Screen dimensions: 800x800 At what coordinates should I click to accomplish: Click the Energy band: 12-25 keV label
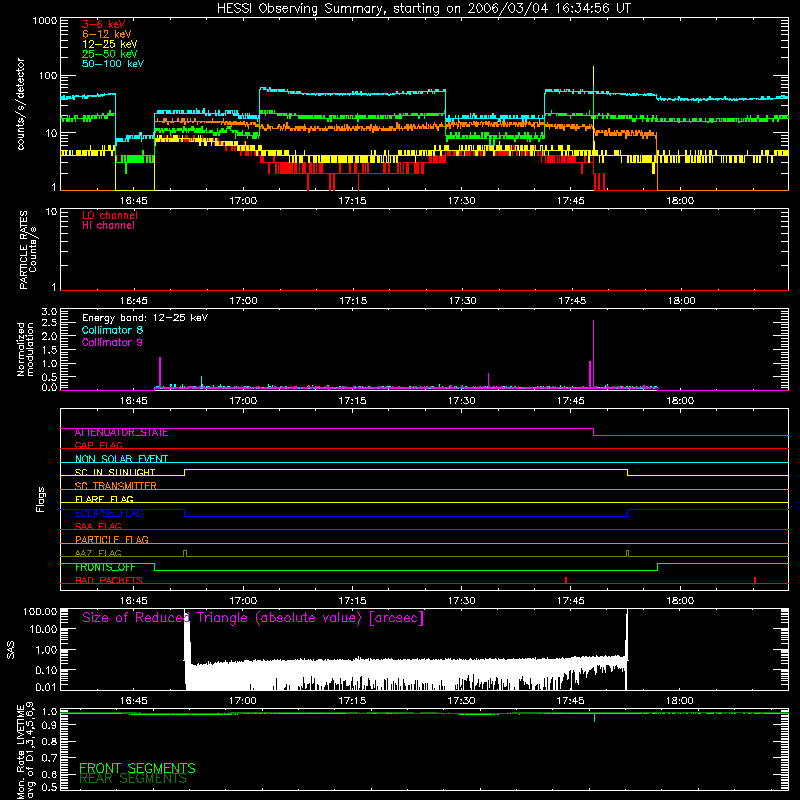[145, 318]
